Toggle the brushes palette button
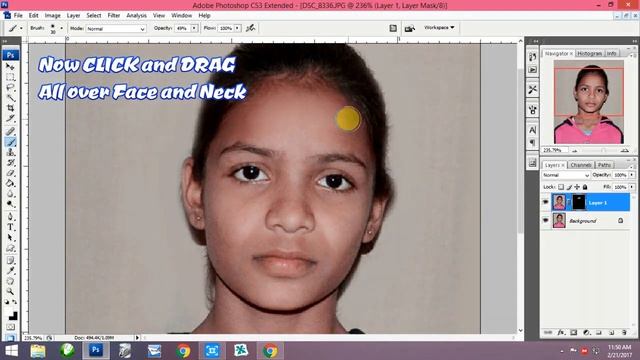The width and height of the screenshot is (640, 360). (393, 28)
